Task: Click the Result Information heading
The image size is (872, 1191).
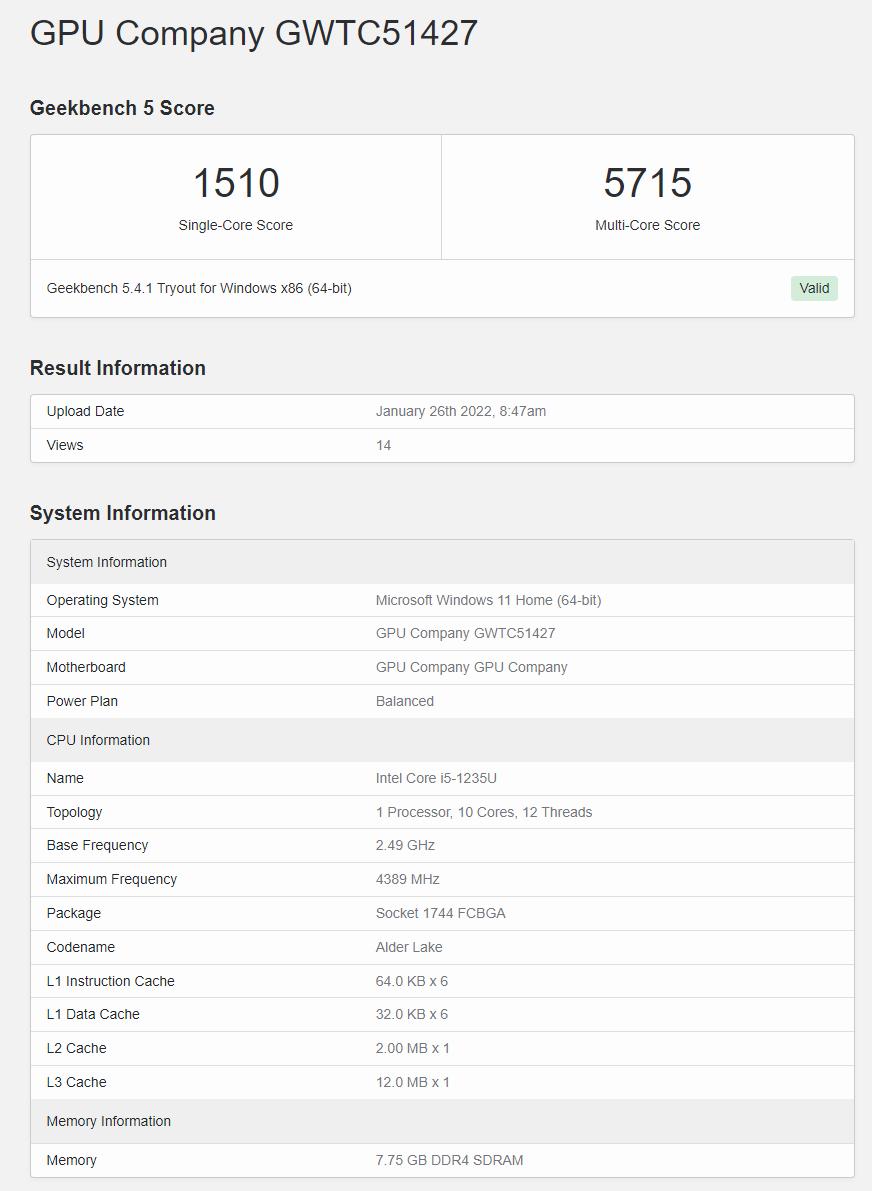Action: coord(117,367)
